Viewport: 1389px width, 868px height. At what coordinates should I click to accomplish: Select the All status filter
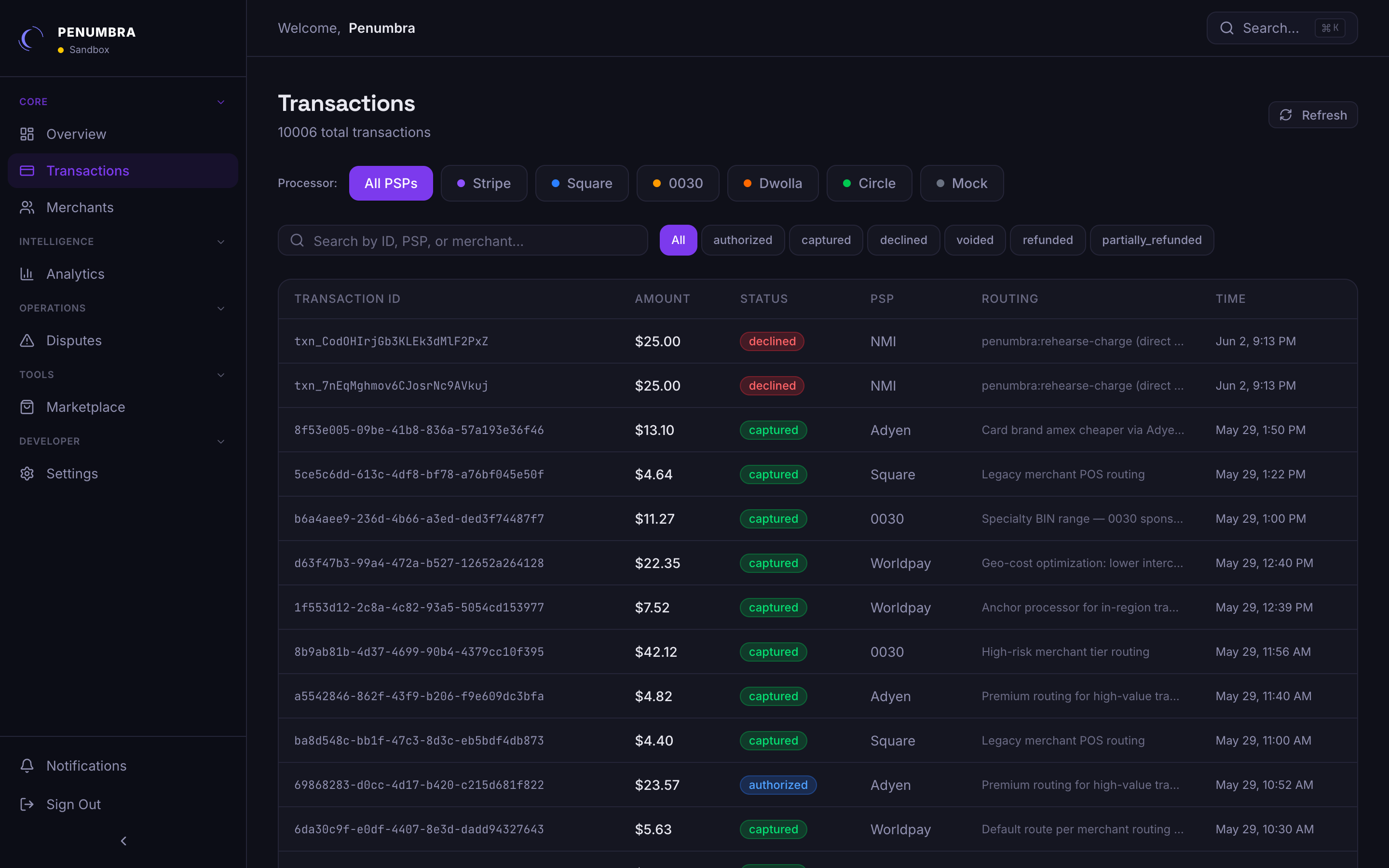(678, 240)
